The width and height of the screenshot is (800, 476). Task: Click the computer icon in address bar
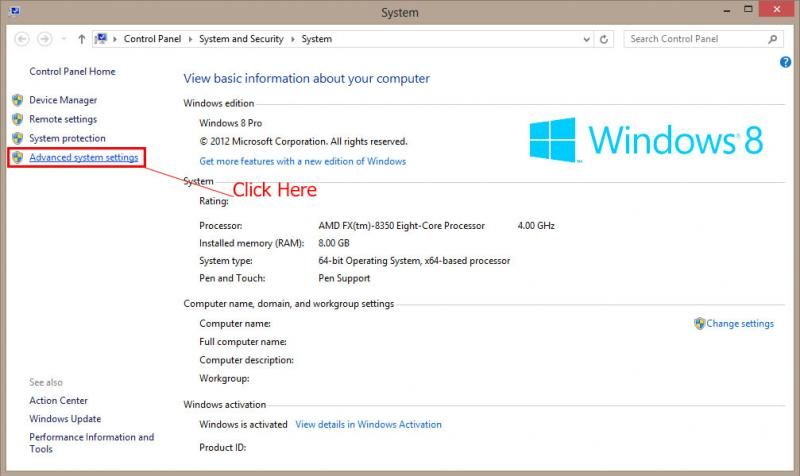[x=101, y=39]
